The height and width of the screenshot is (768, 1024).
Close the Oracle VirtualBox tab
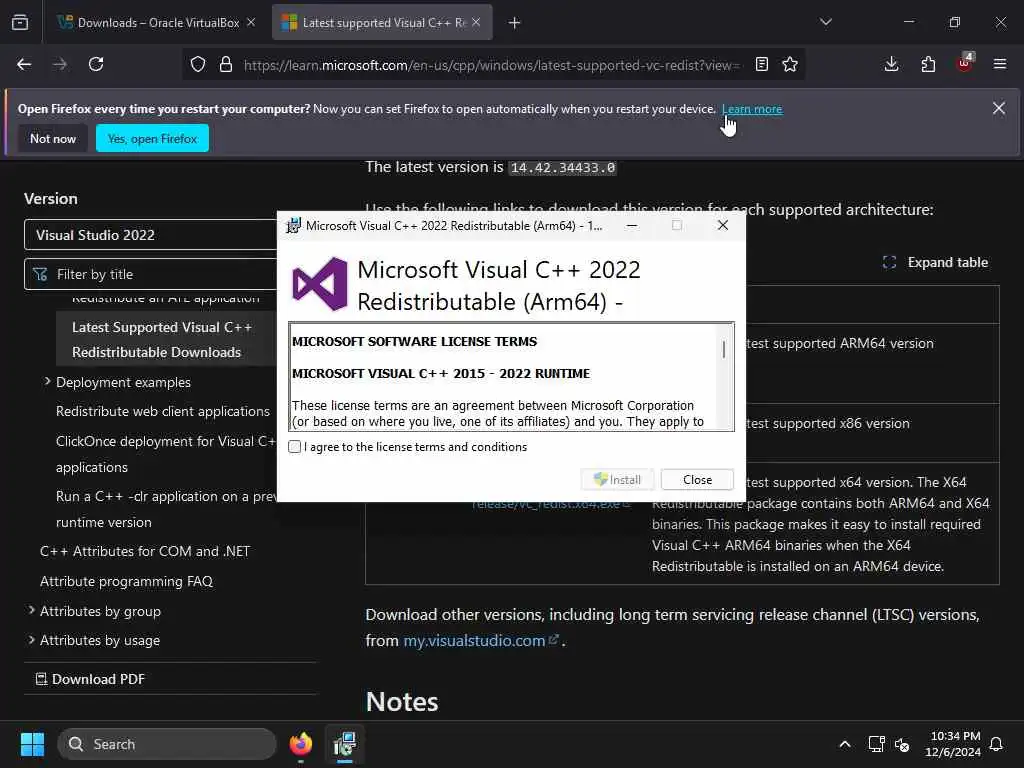pos(251,22)
